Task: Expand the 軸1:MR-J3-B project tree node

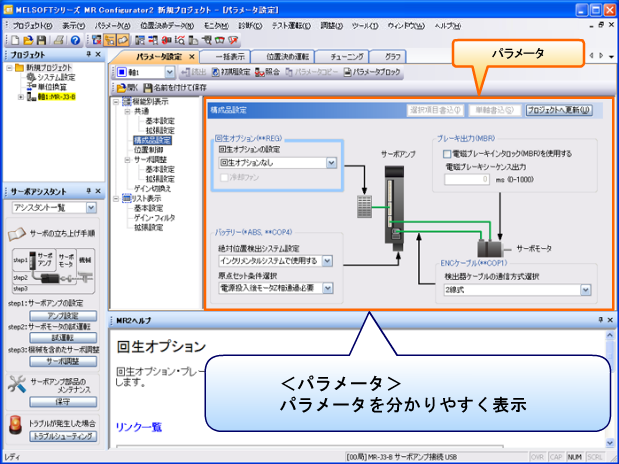Action: pos(21,97)
